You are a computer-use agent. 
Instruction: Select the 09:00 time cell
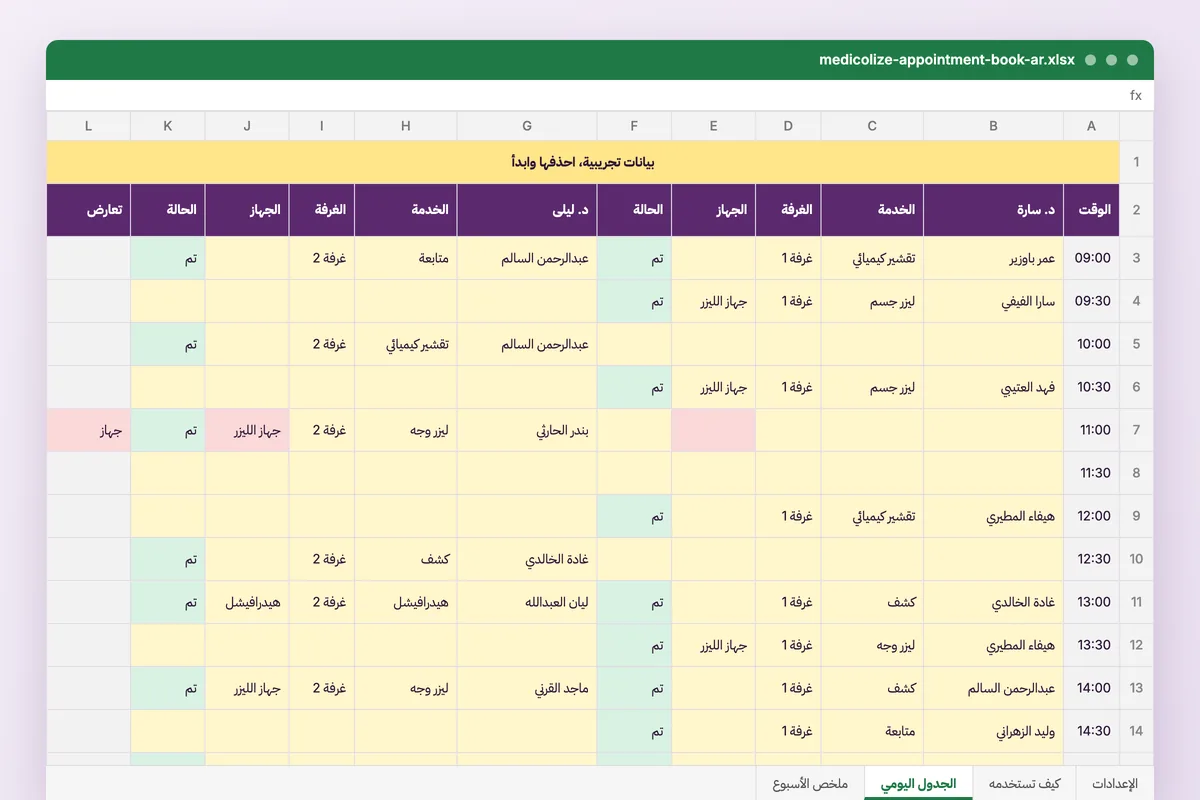click(1091, 258)
